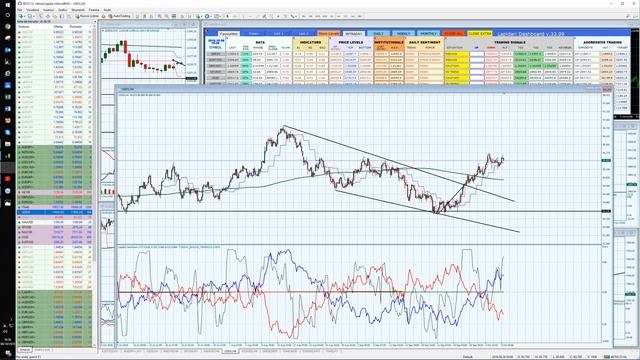Select the Favourites dashboard tab

[x=229, y=33]
